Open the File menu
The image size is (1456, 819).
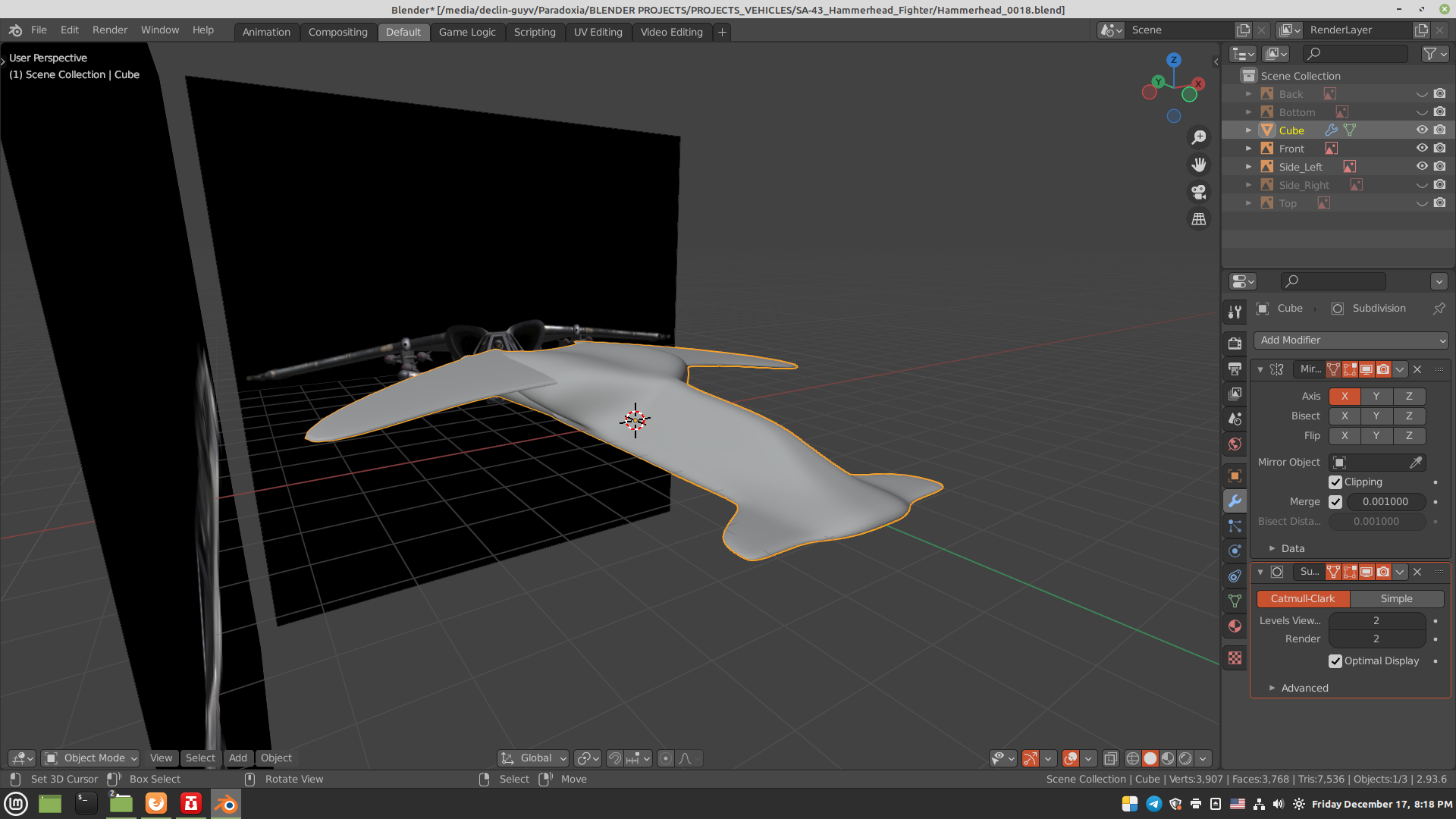39,30
